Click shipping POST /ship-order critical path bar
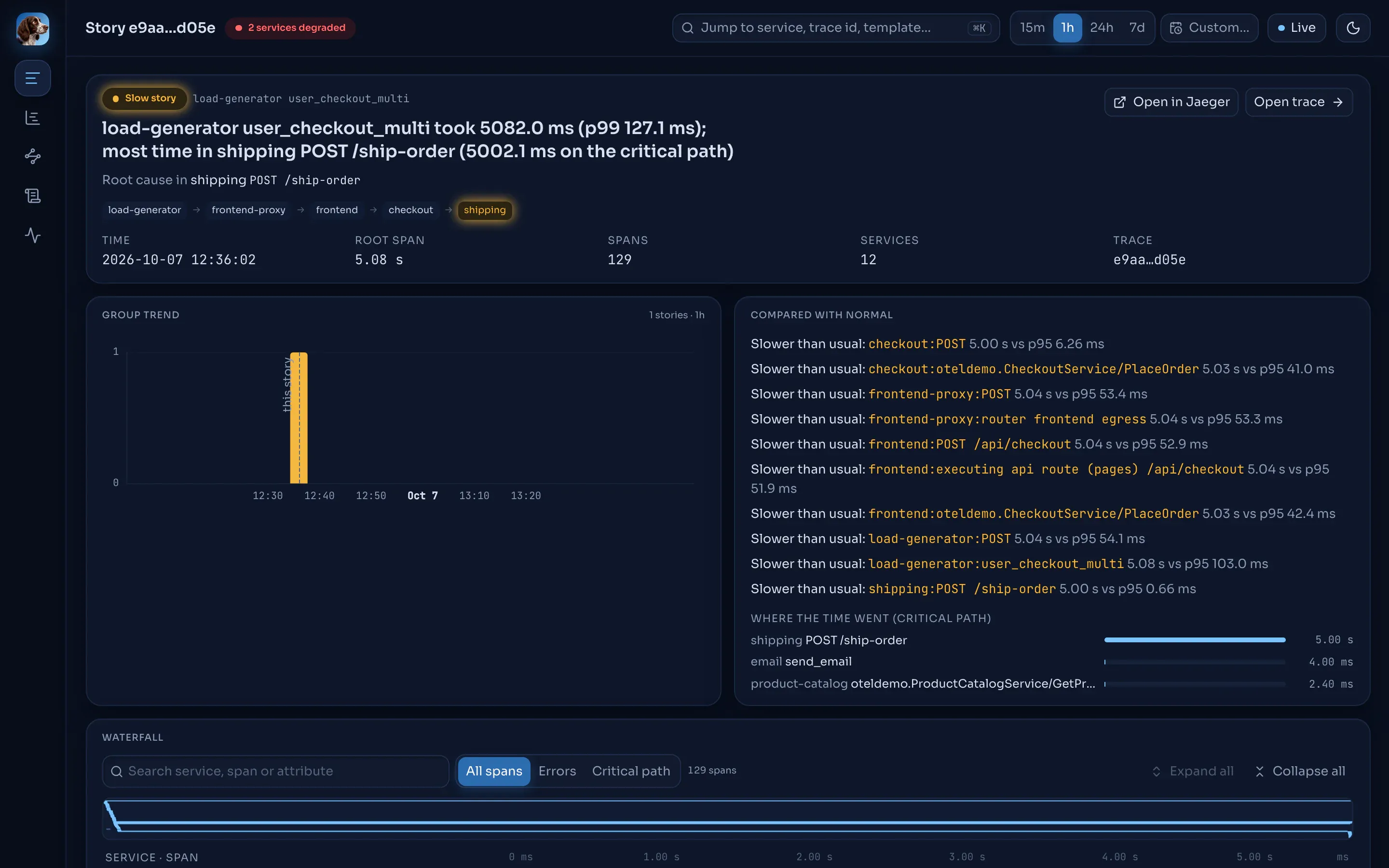 [x=1195, y=639]
